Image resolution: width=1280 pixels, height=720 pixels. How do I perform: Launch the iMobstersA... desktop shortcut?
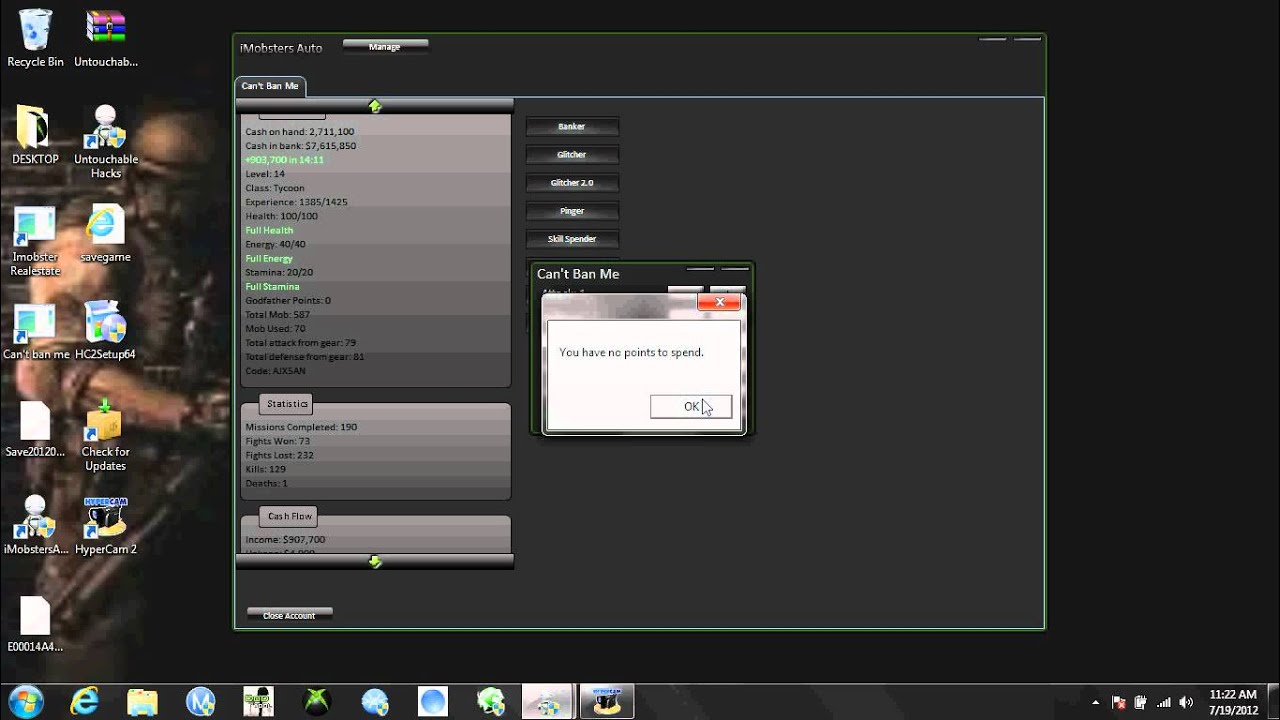coord(35,526)
